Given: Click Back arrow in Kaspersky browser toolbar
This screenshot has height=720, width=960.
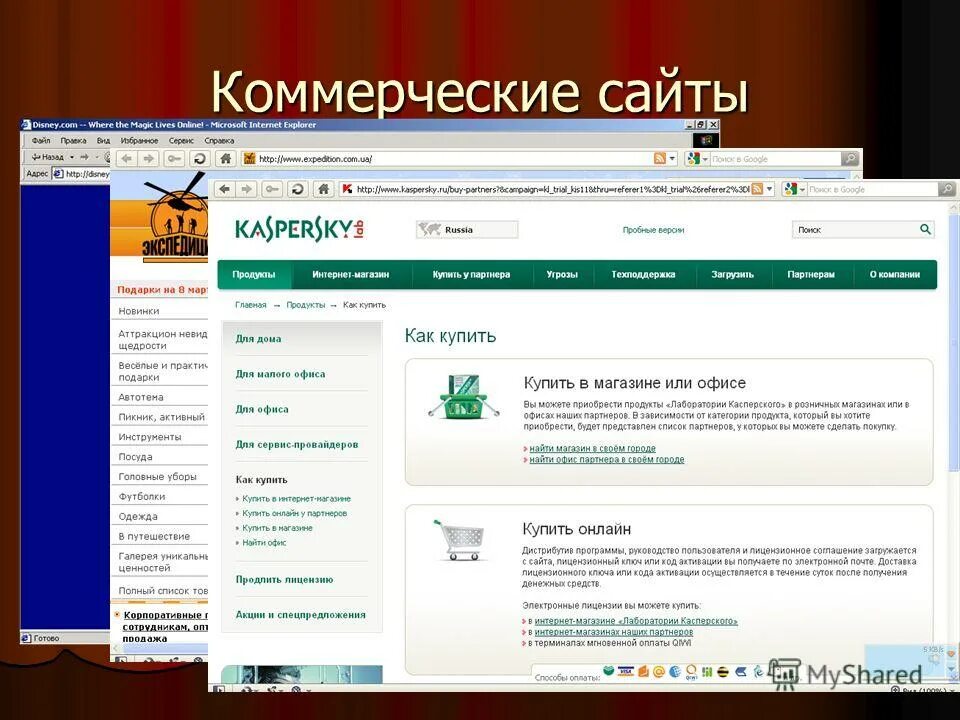Looking at the screenshot, I should point(225,189).
